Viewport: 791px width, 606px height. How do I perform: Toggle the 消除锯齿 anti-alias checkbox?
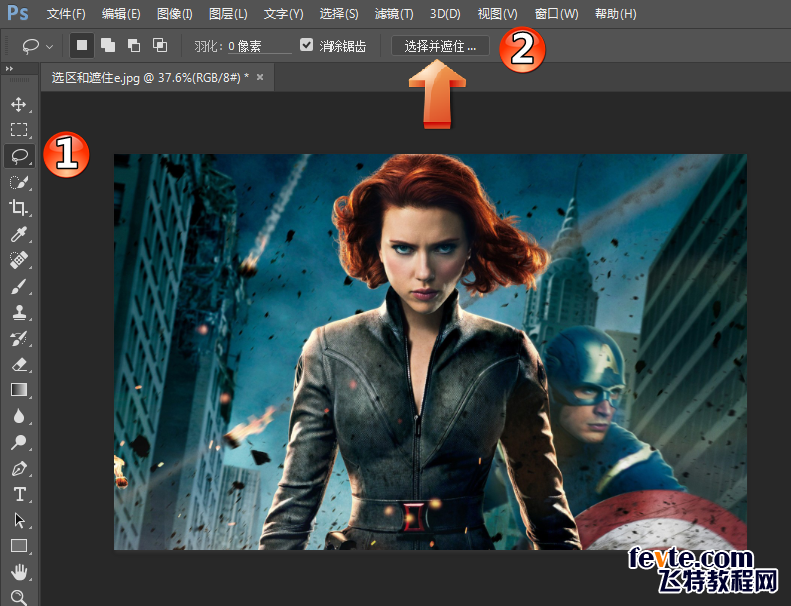(x=306, y=45)
